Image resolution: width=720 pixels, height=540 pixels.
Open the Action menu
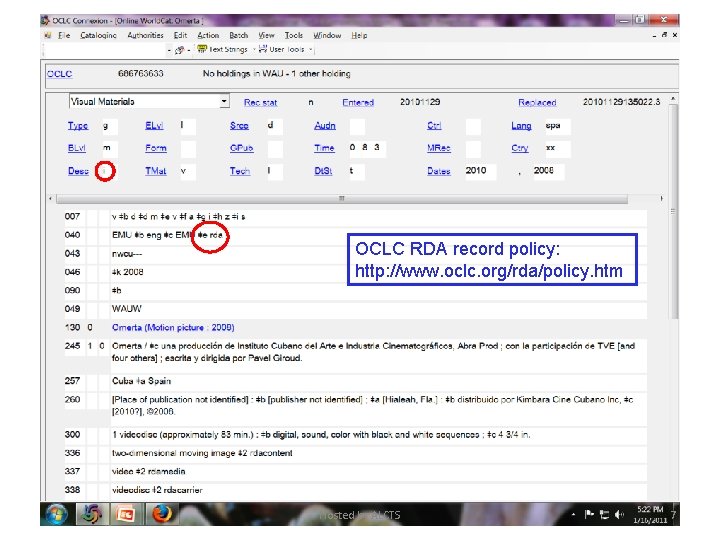(x=208, y=35)
